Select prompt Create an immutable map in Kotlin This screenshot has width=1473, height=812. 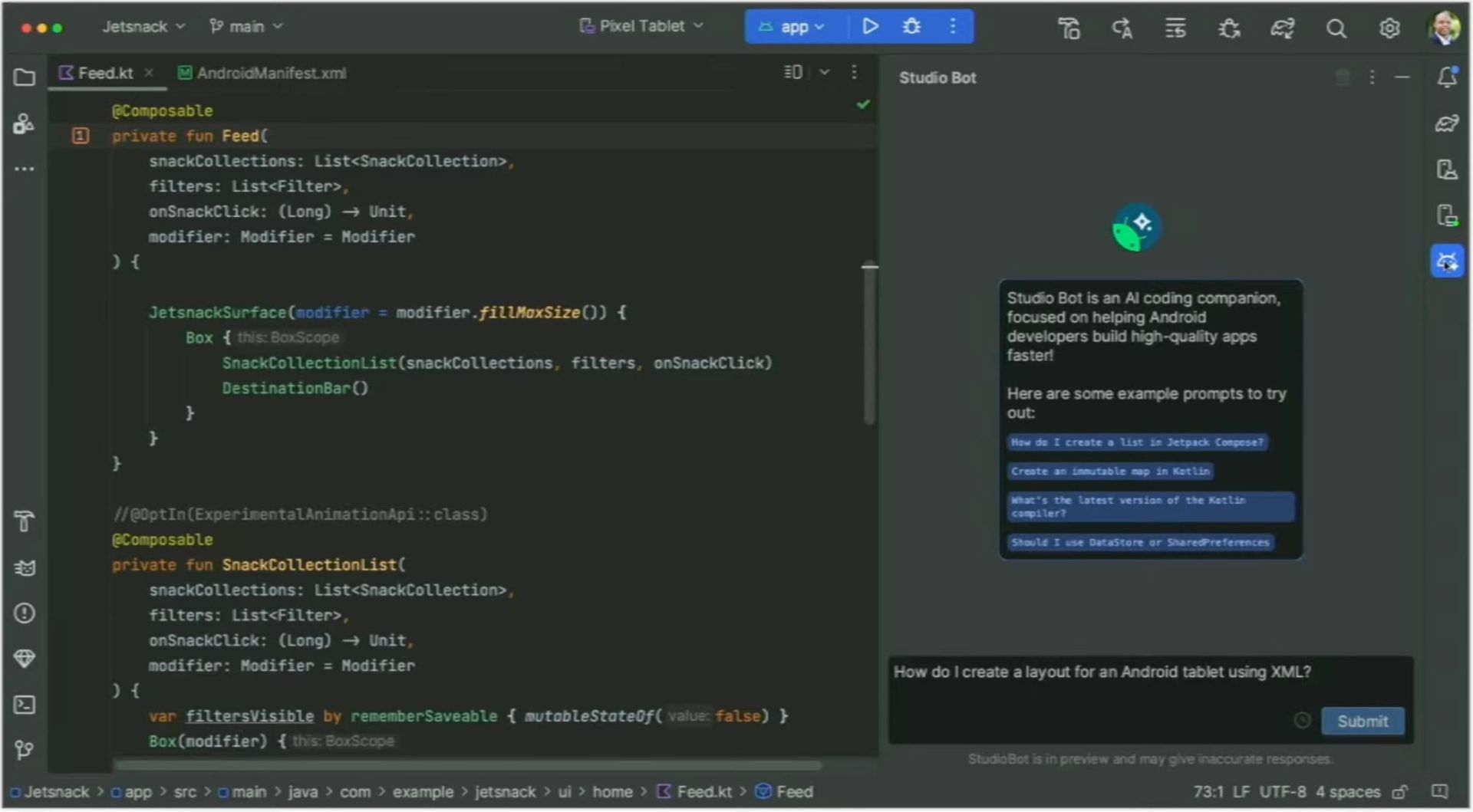coord(1110,472)
